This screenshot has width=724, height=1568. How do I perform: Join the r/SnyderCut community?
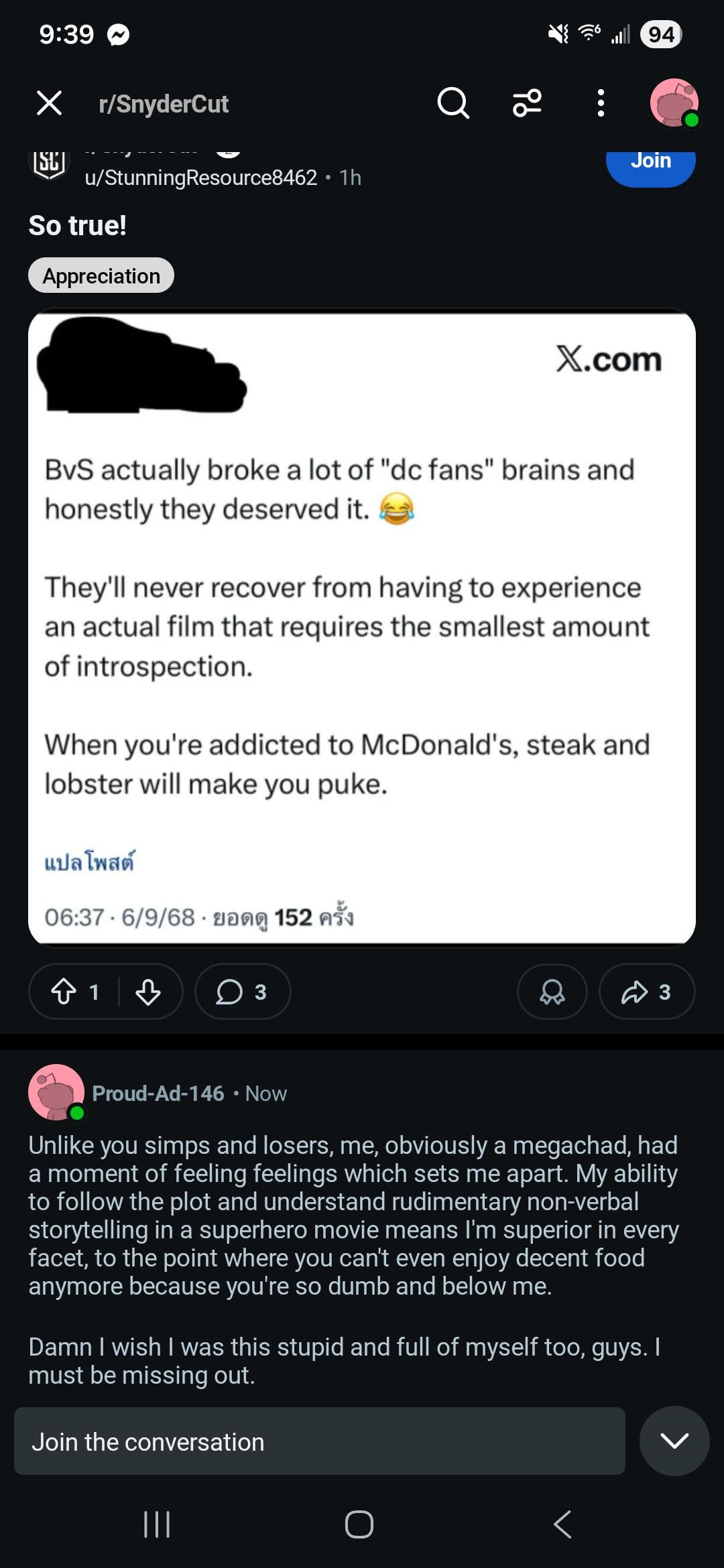click(x=650, y=163)
